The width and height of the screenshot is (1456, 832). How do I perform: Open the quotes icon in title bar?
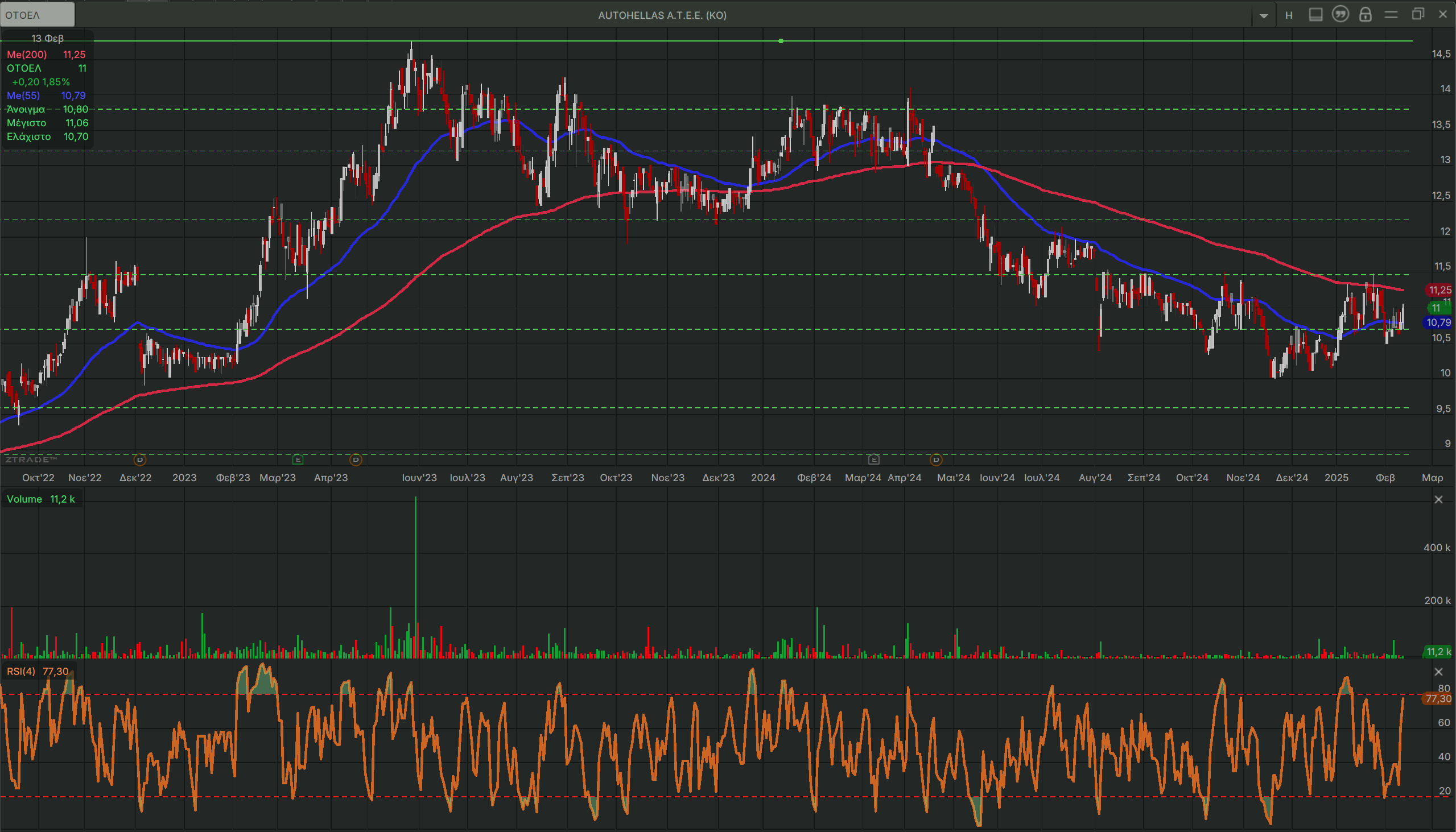click(1340, 14)
